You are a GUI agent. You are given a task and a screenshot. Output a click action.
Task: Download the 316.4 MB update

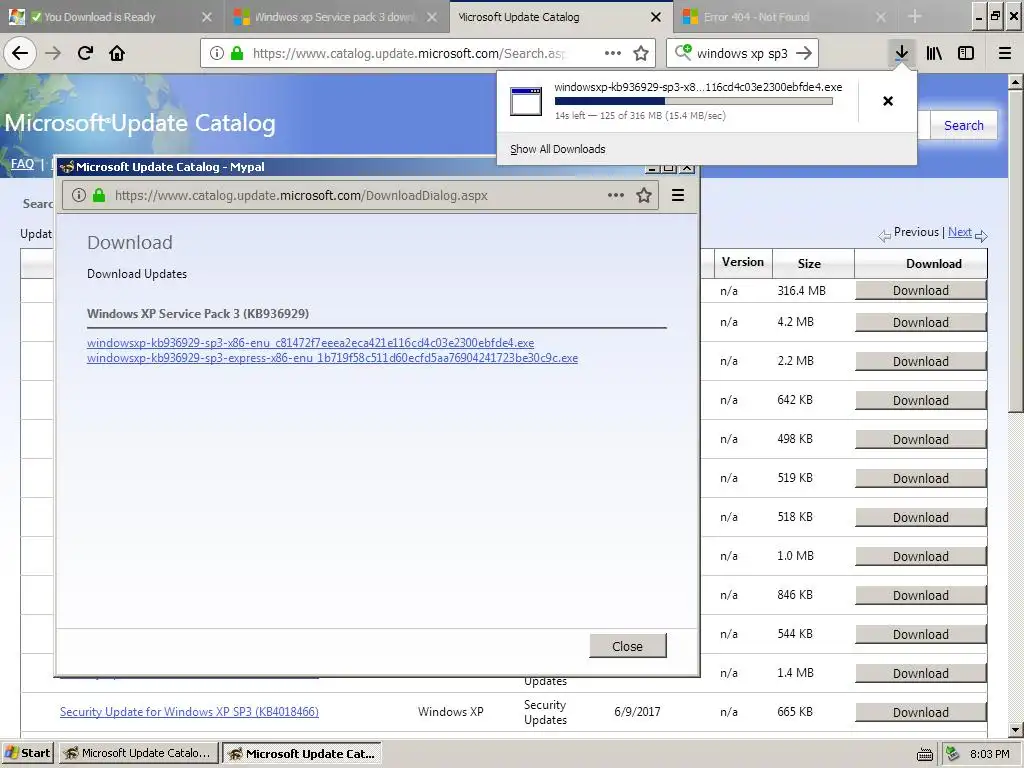[x=921, y=291]
